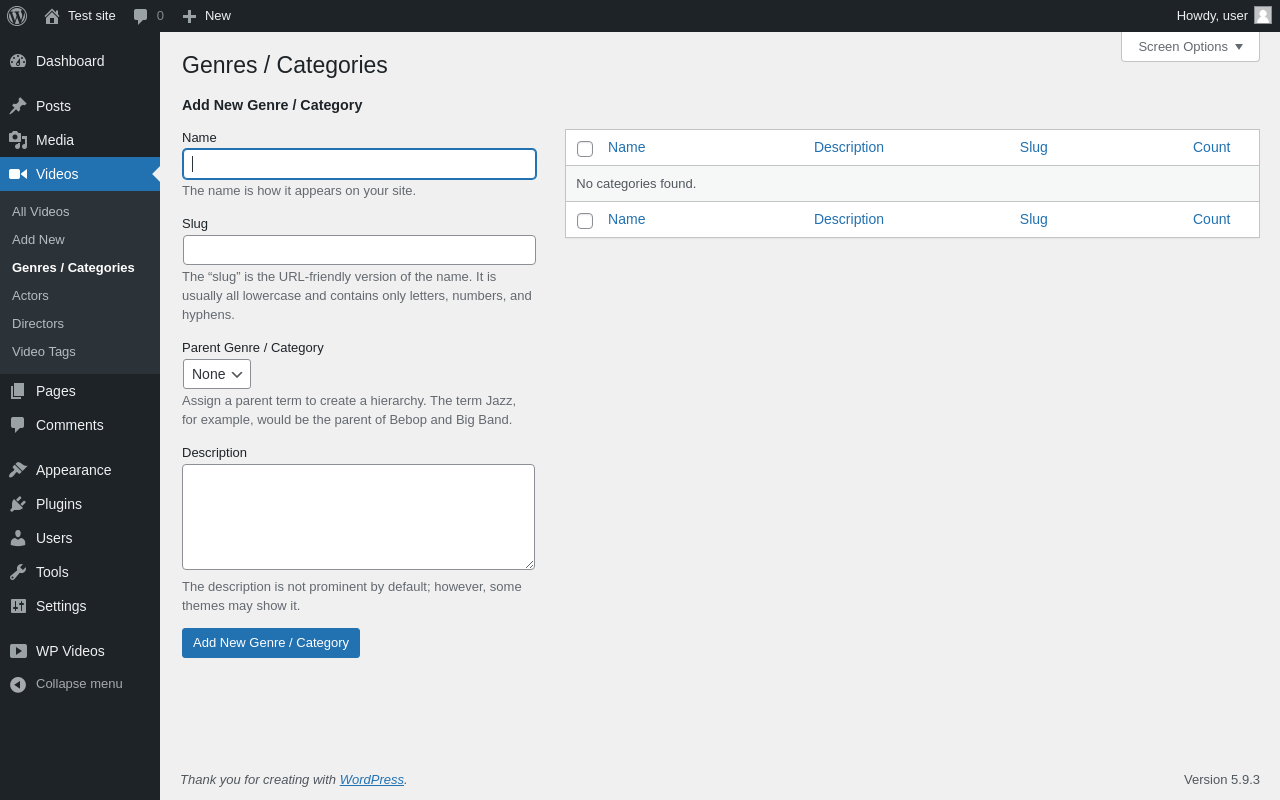Screen dimensions: 1280x800
Task: Open the Settings menu item
Action: tap(80, 606)
